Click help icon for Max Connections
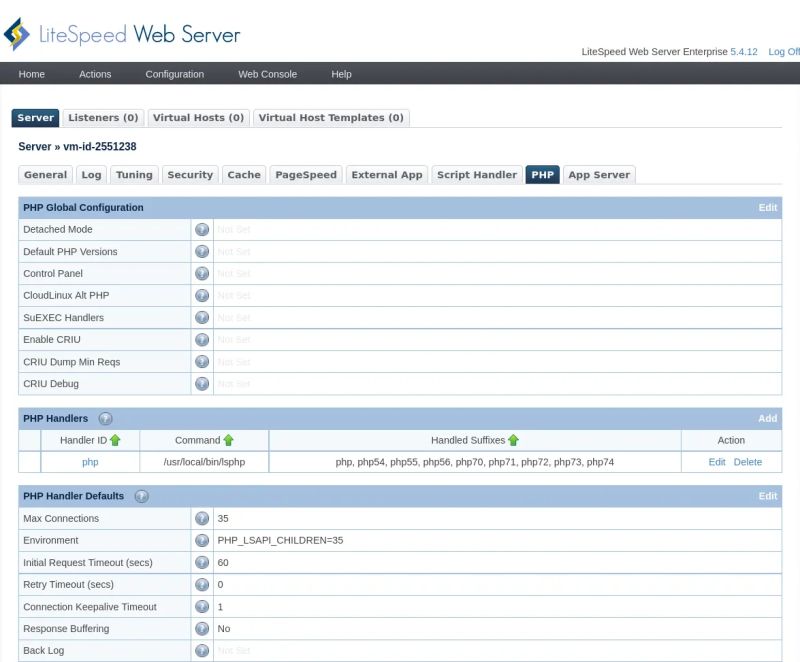The image size is (800, 662). [x=202, y=518]
